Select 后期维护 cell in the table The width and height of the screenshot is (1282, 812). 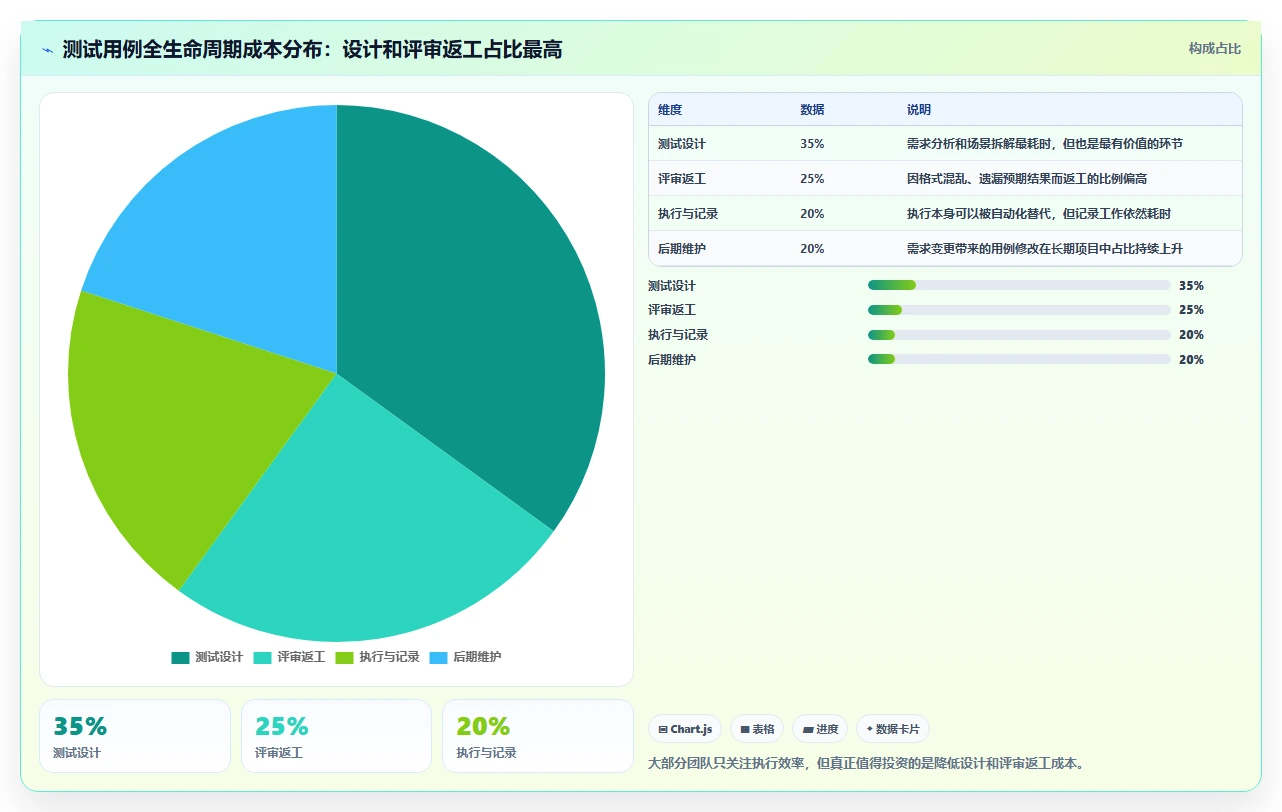coord(682,249)
